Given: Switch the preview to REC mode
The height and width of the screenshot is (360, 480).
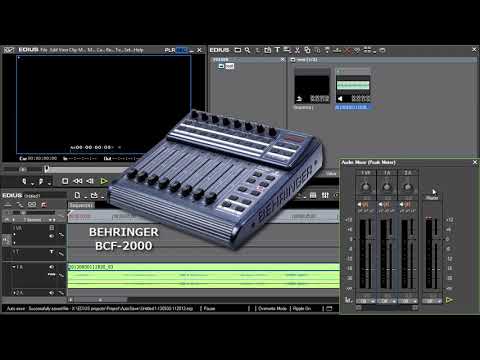Looking at the screenshot, I should pos(182,50).
